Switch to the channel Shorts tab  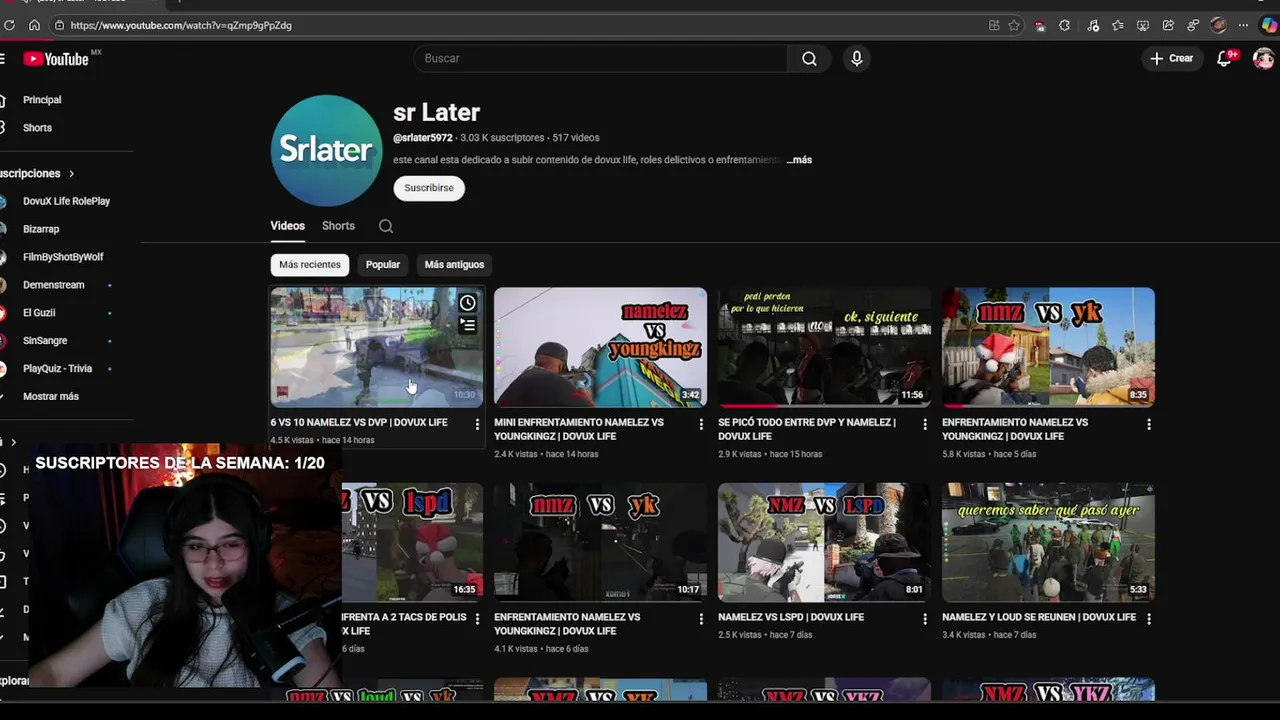click(338, 226)
